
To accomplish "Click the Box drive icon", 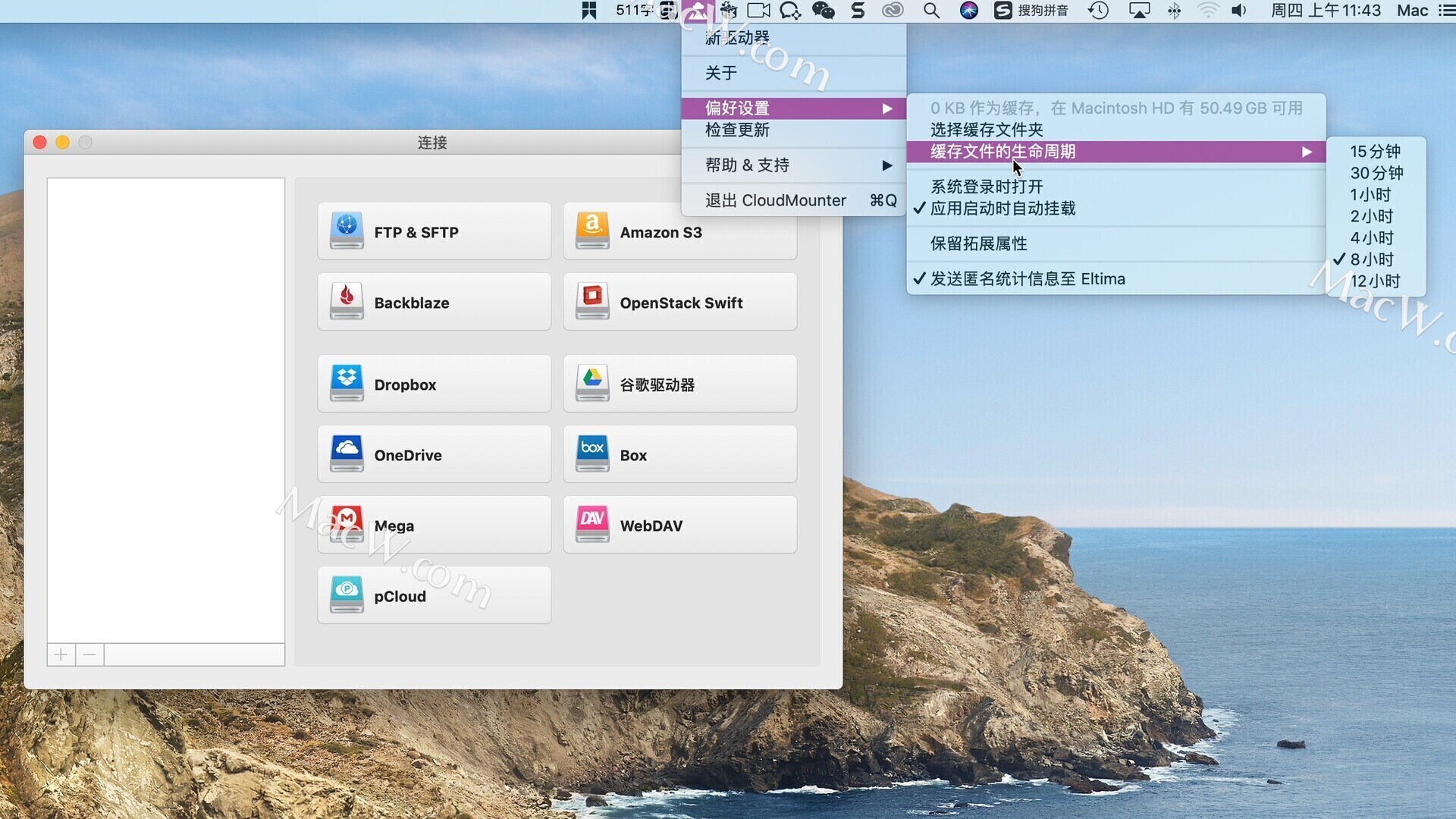I will pos(592,453).
